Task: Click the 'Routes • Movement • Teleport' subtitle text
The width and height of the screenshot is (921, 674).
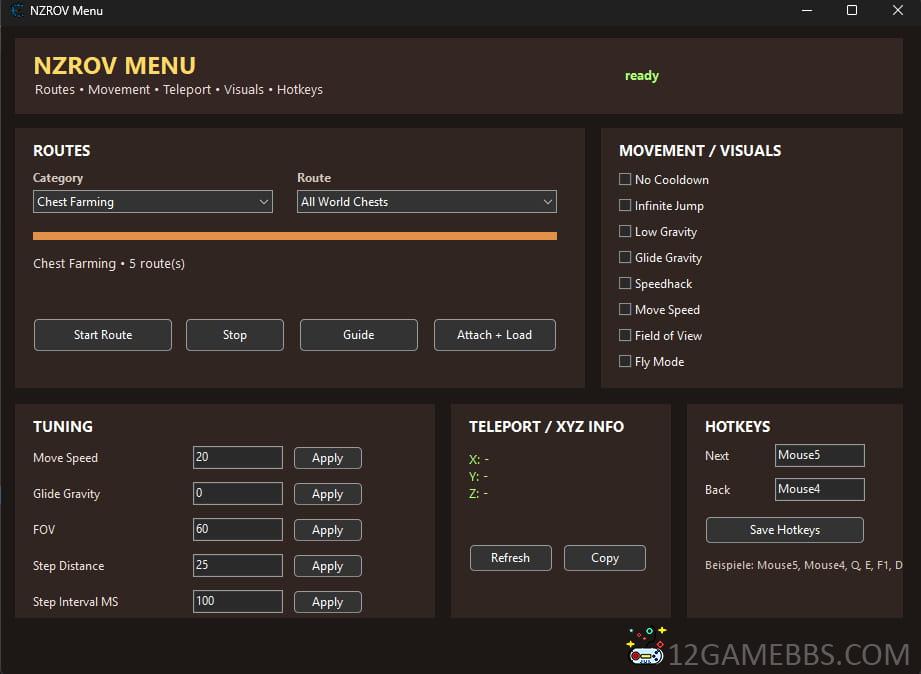Action: coord(179,90)
